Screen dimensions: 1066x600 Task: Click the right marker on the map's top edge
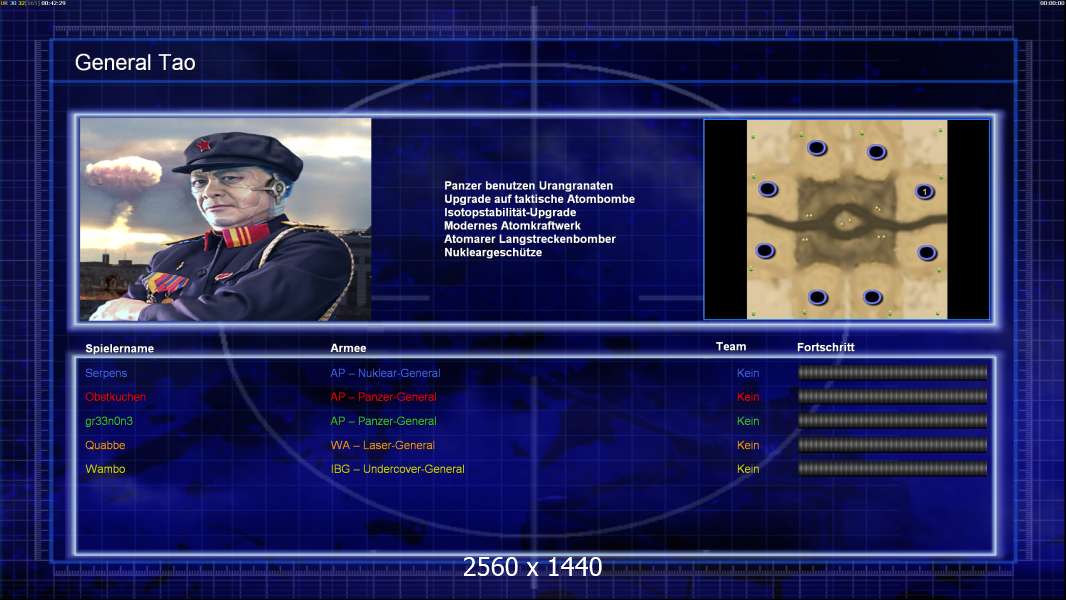tap(876, 152)
